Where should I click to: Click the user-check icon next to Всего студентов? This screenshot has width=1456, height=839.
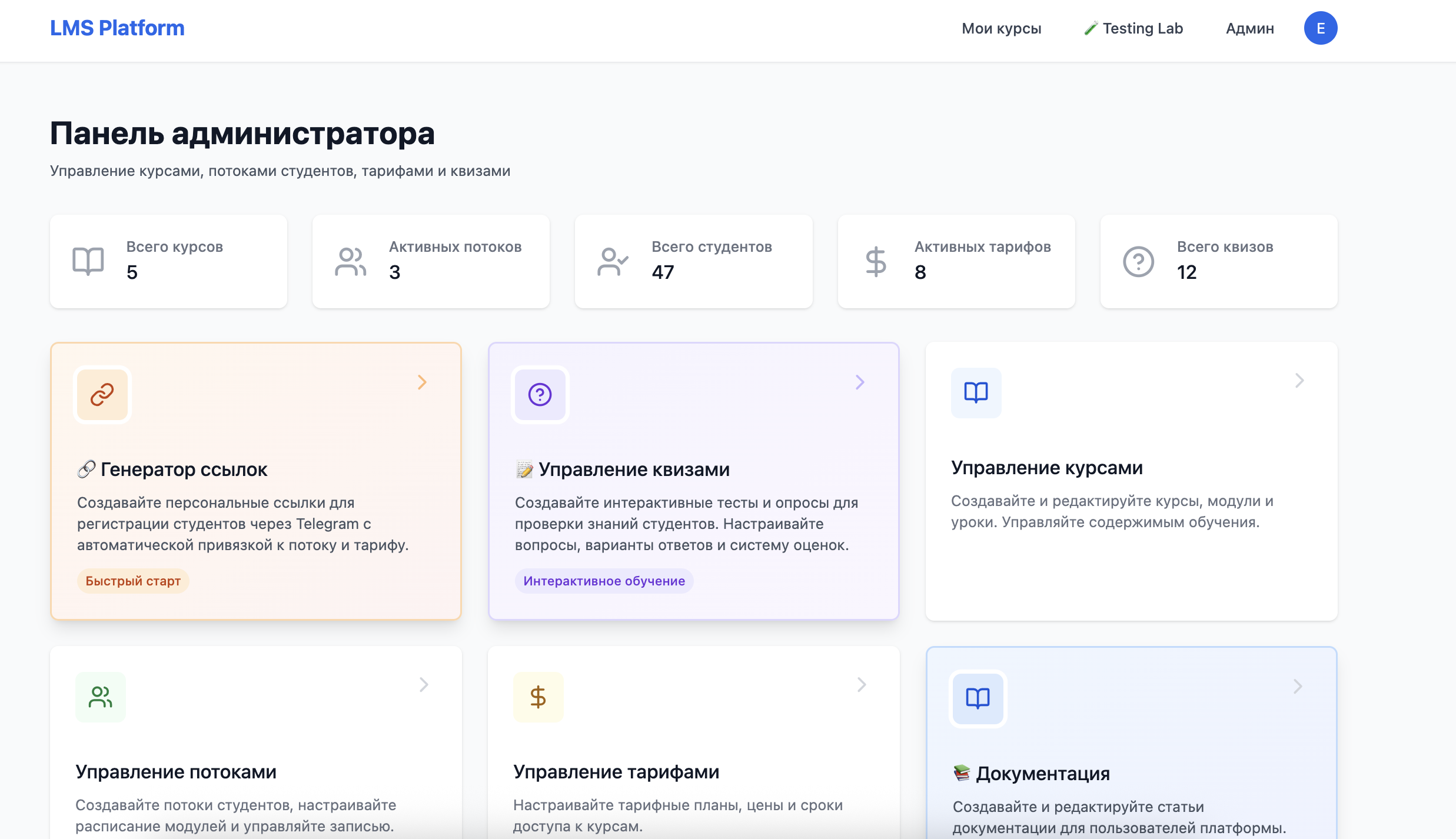[x=612, y=261]
